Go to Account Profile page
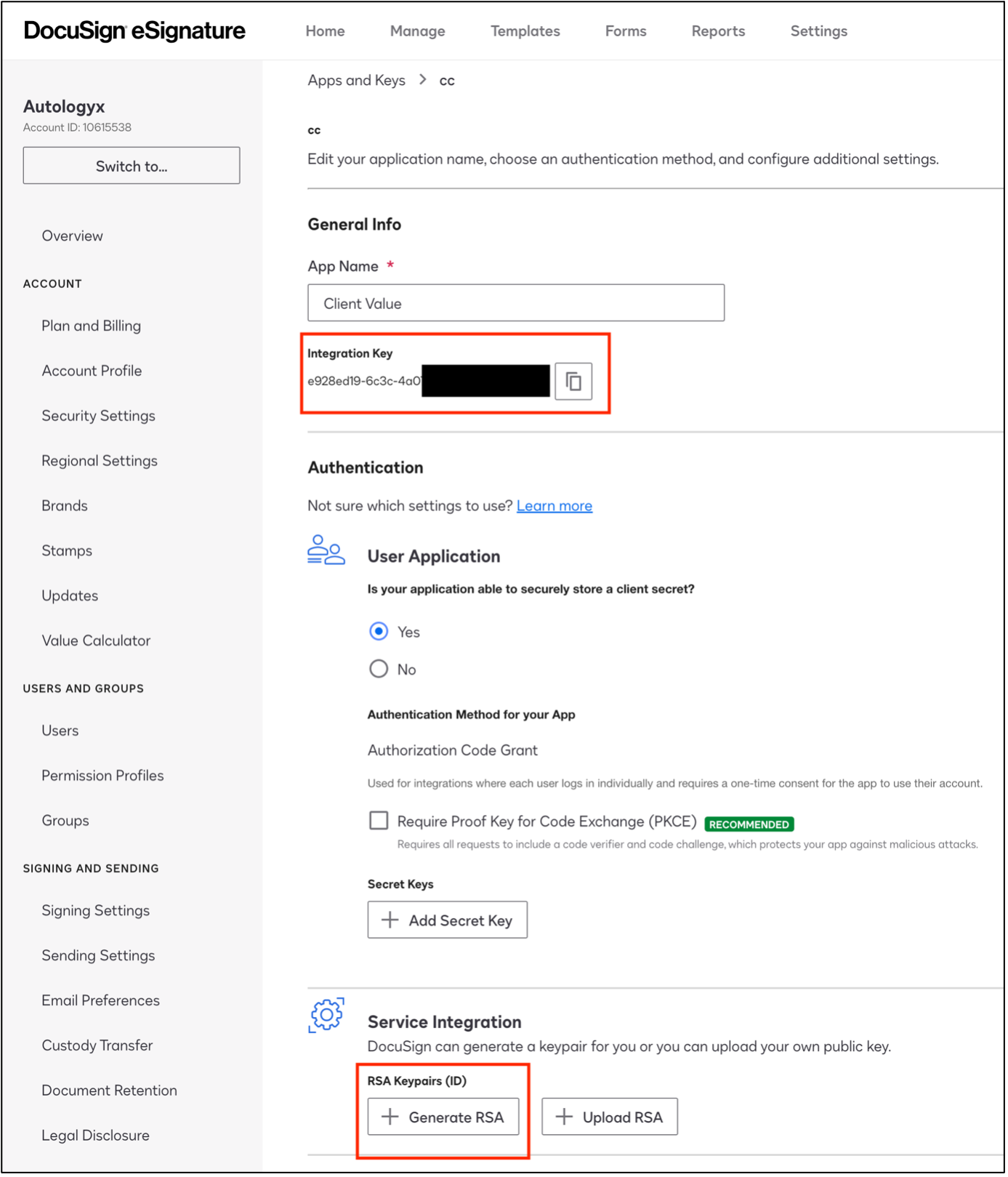The width and height of the screenshot is (1008, 1177). (92, 371)
